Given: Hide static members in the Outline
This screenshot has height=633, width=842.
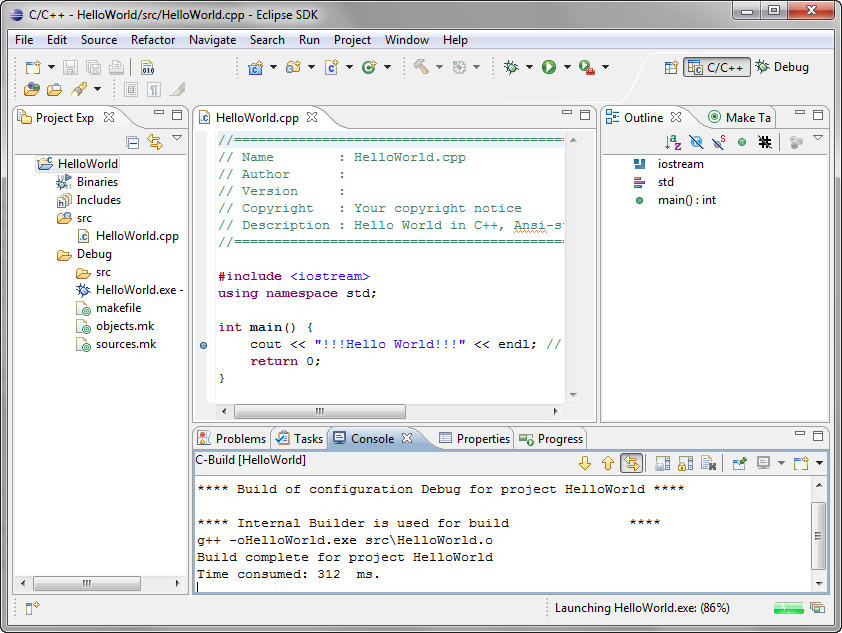Looking at the screenshot, I should (717, 141).
